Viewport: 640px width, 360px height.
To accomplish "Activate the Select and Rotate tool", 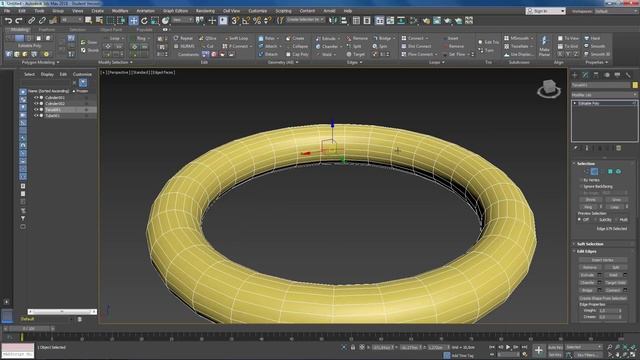I will coord(144,20).
